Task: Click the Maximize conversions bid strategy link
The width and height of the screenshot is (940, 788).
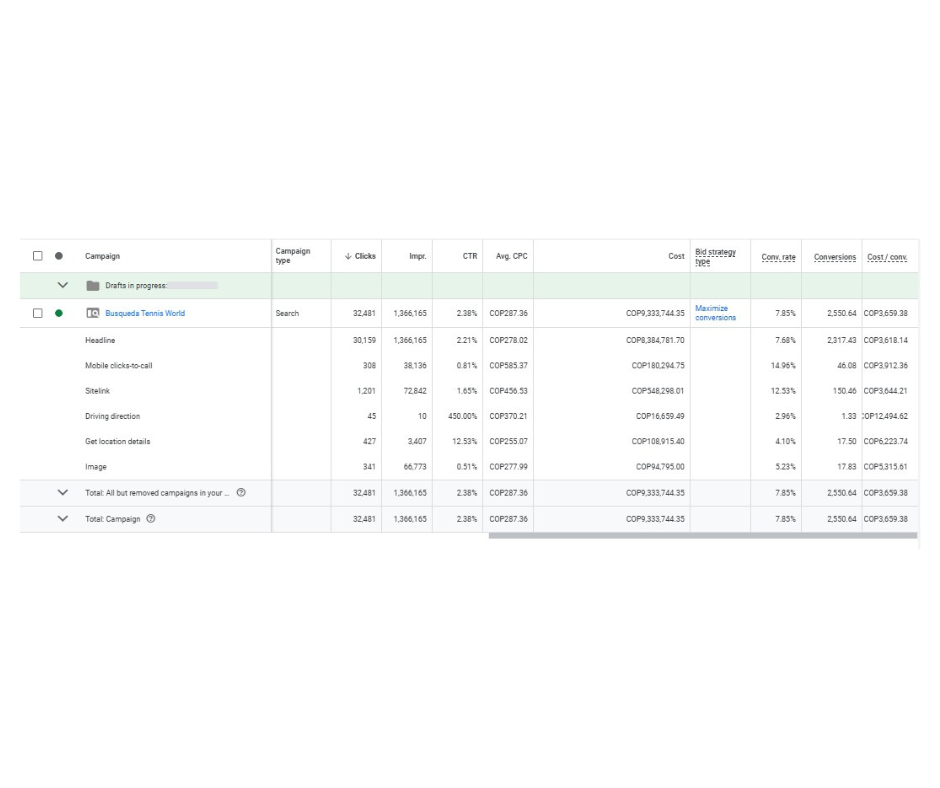Action: [715, 313]
